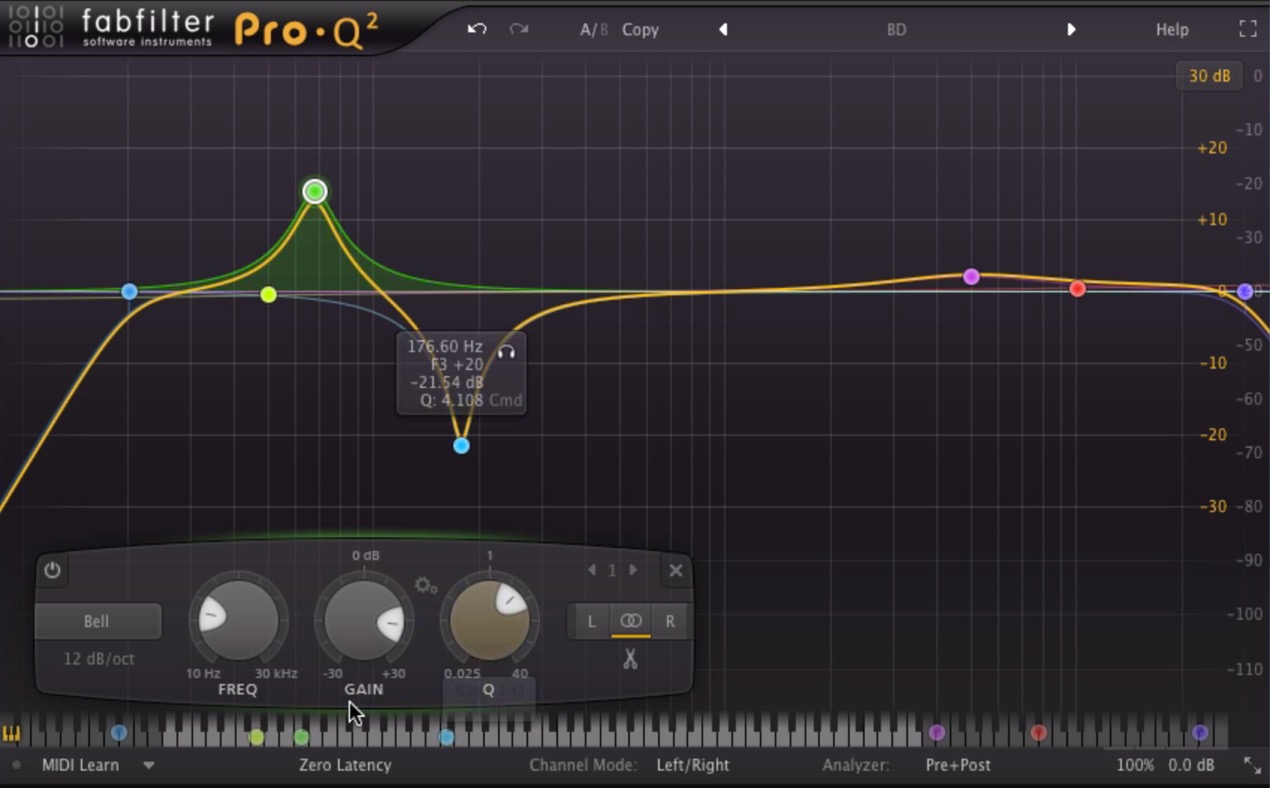This screenshot has width=1270, height=788.
Task: Select previous band with left triangle
Action: coord(592,570)
